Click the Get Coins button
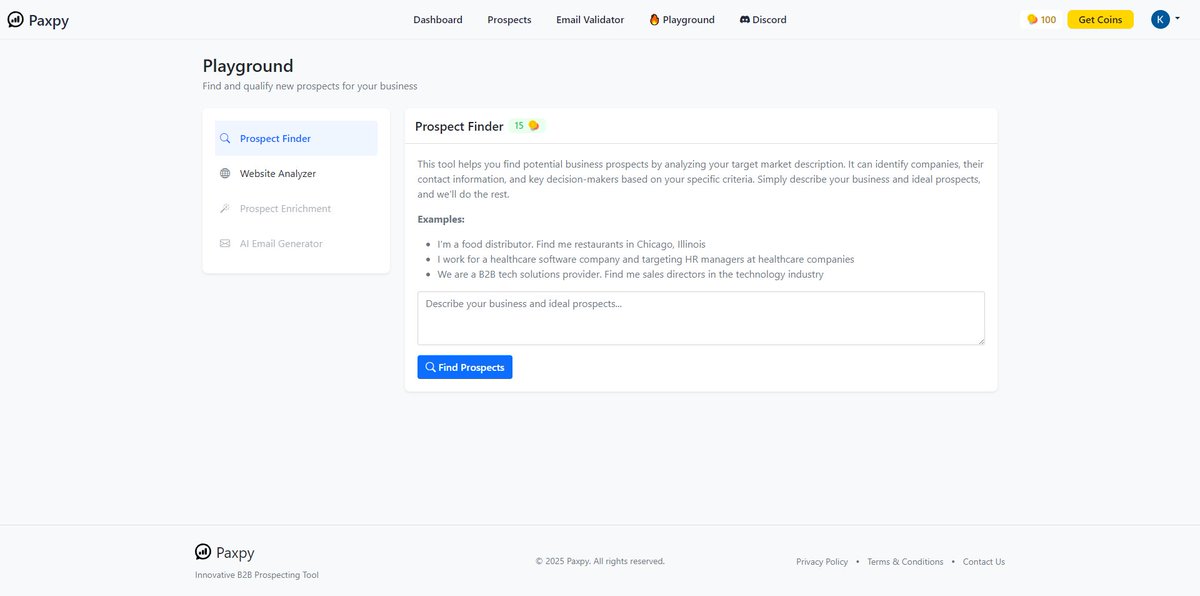 click(x=1100, y=20)
